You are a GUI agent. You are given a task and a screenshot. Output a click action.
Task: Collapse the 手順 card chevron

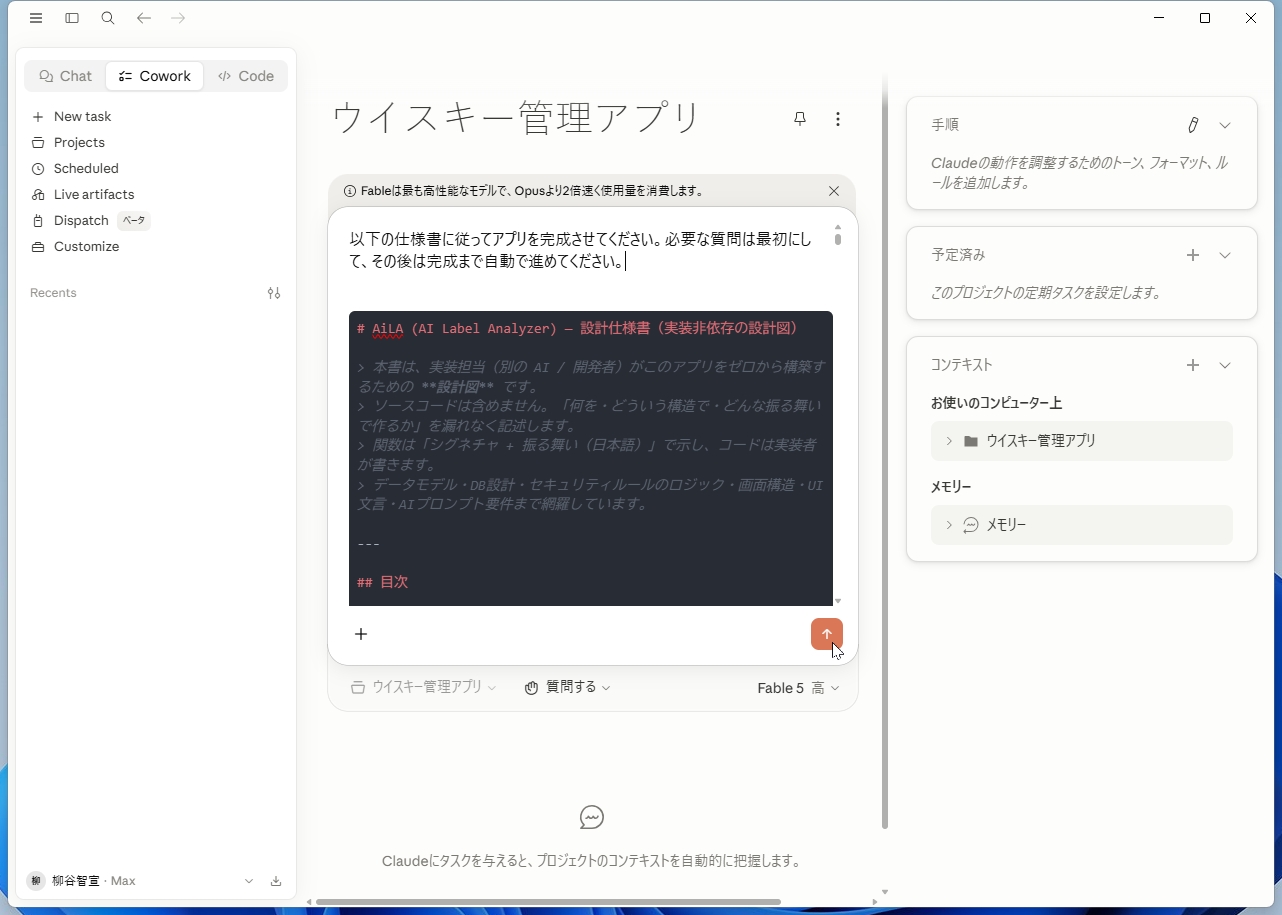(1225, 125)
